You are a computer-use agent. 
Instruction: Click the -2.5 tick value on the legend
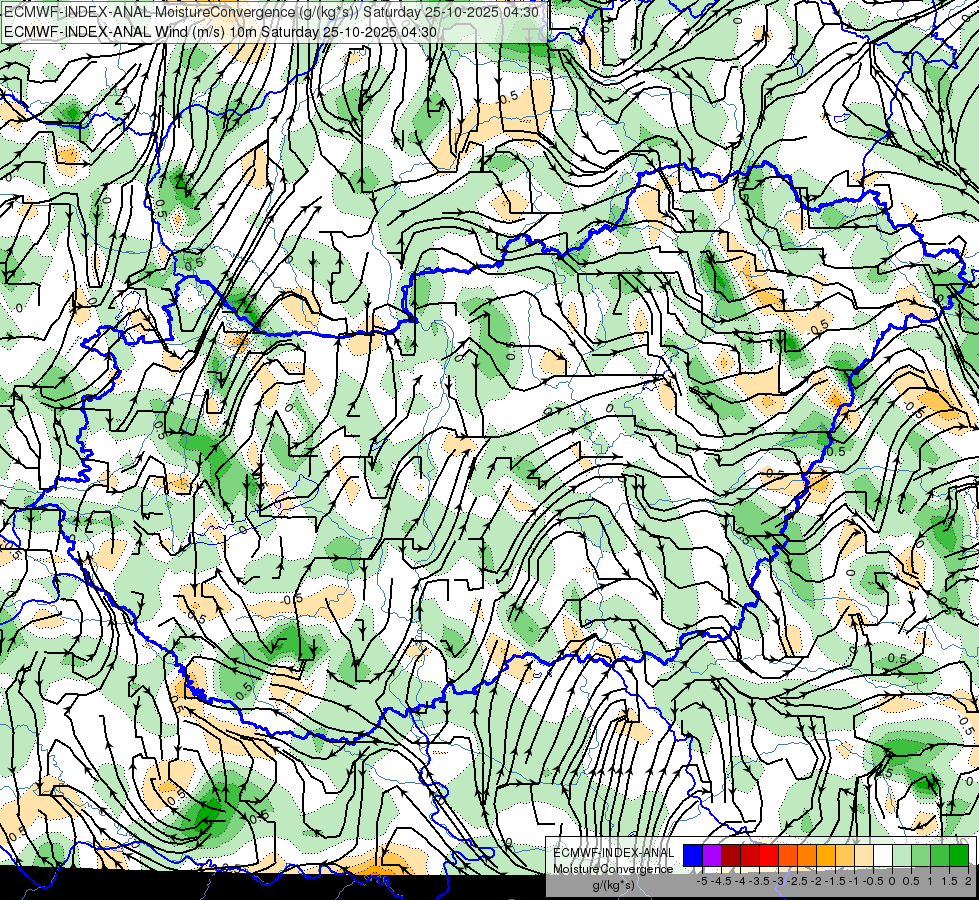[797, 881]
